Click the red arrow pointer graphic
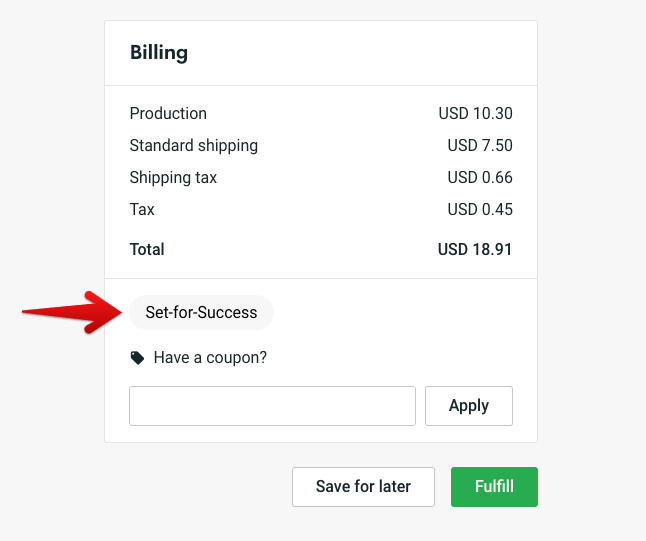Image resolution: width=646 pixels, height=541 pixels. tap(75, 312)
